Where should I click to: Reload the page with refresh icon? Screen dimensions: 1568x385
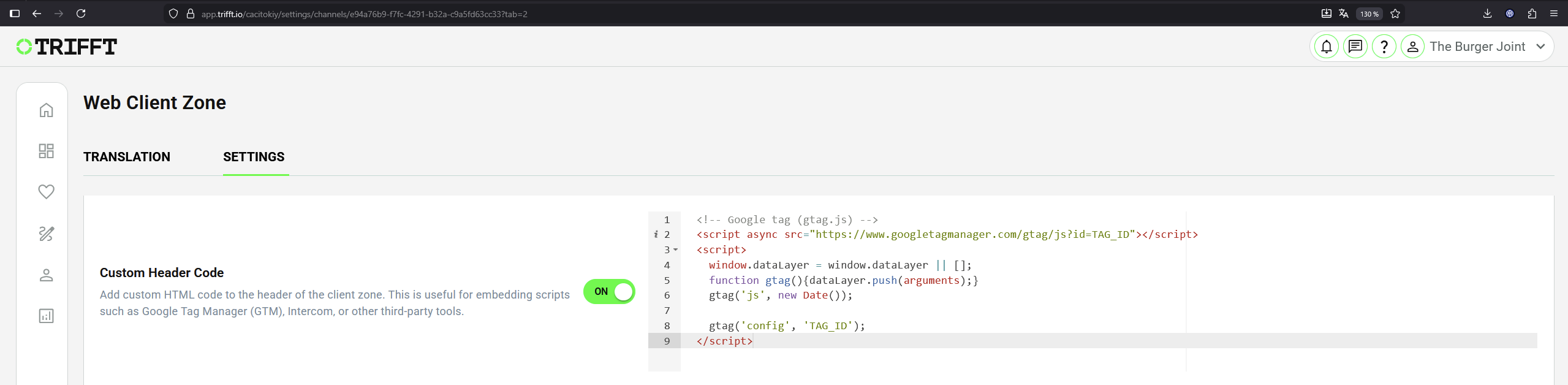(81, 13)
